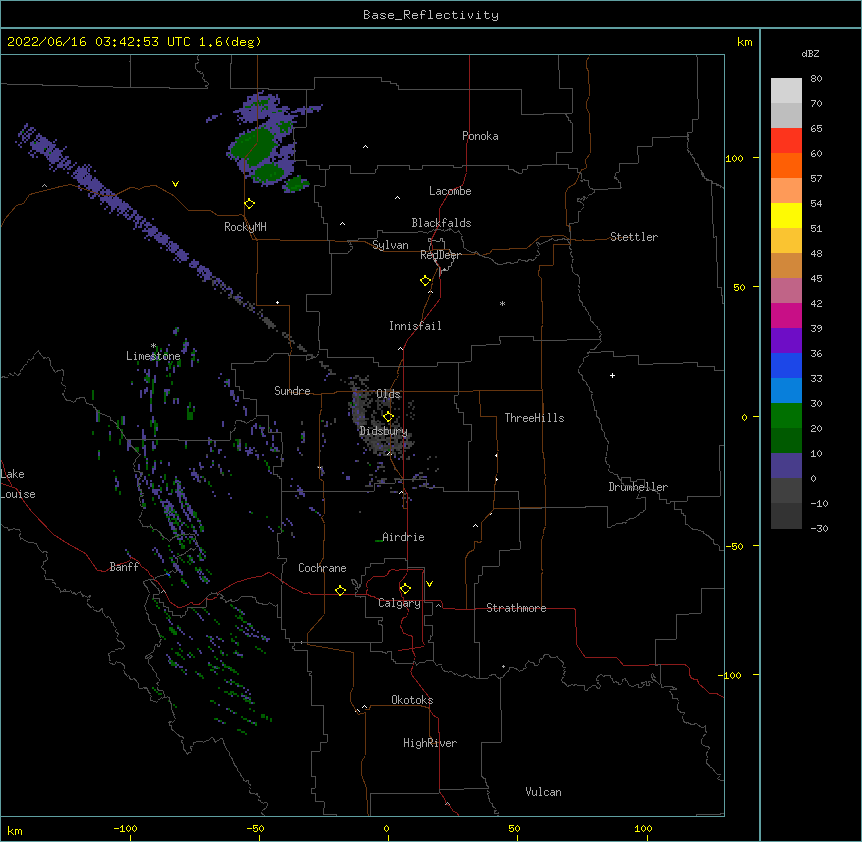Select the HighRiver label
Image resolution: width=862 pixels, height=842 pixels.
pyautogui.click(x=430, y=743)
